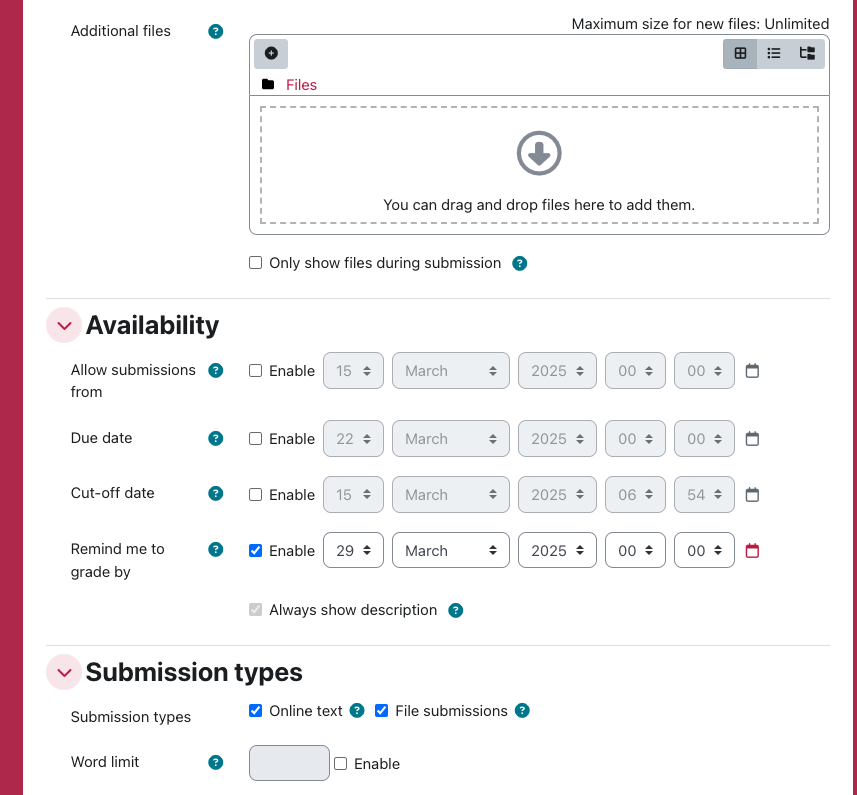Open help for Additional files
This screenshot has height=795, width=857.
pyautogui.click(x=216, y=32)
